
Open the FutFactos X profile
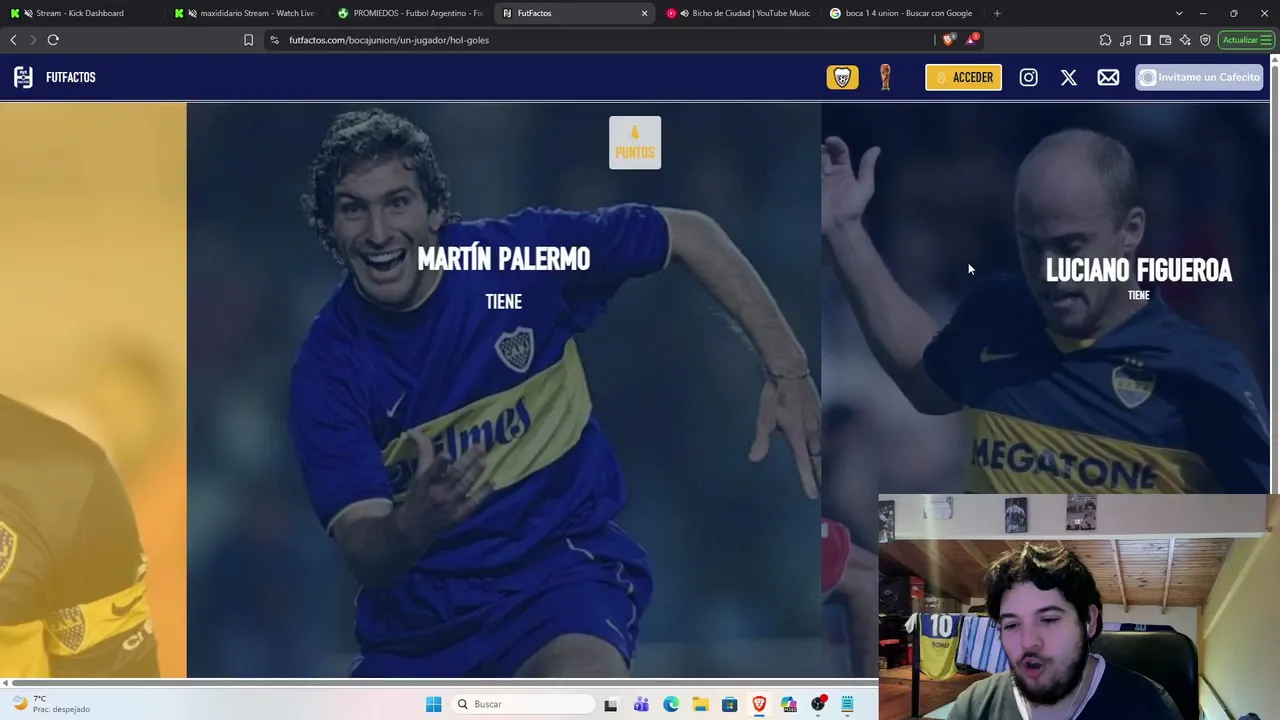(1068, 77)
